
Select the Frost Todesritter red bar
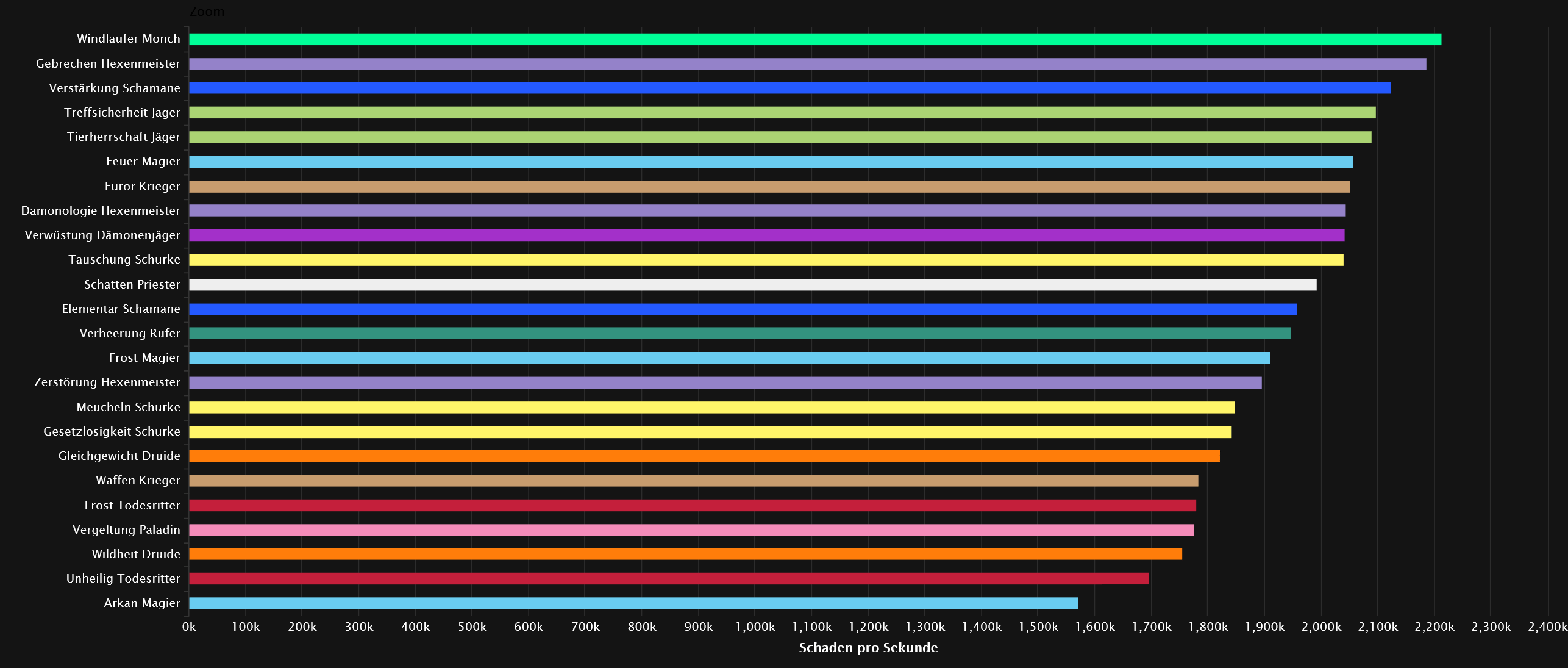(x=693, y=505)
